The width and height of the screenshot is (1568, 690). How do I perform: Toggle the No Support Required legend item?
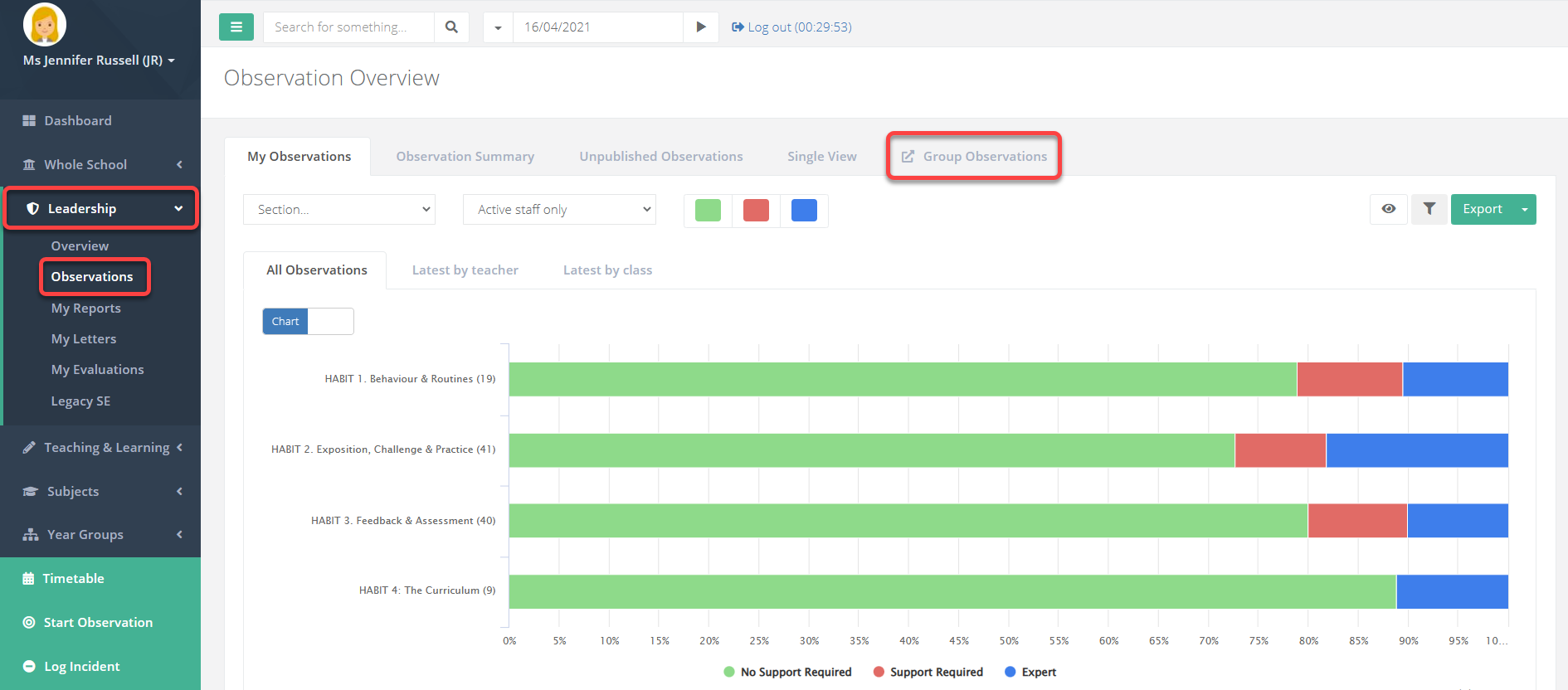pos(788,672)
